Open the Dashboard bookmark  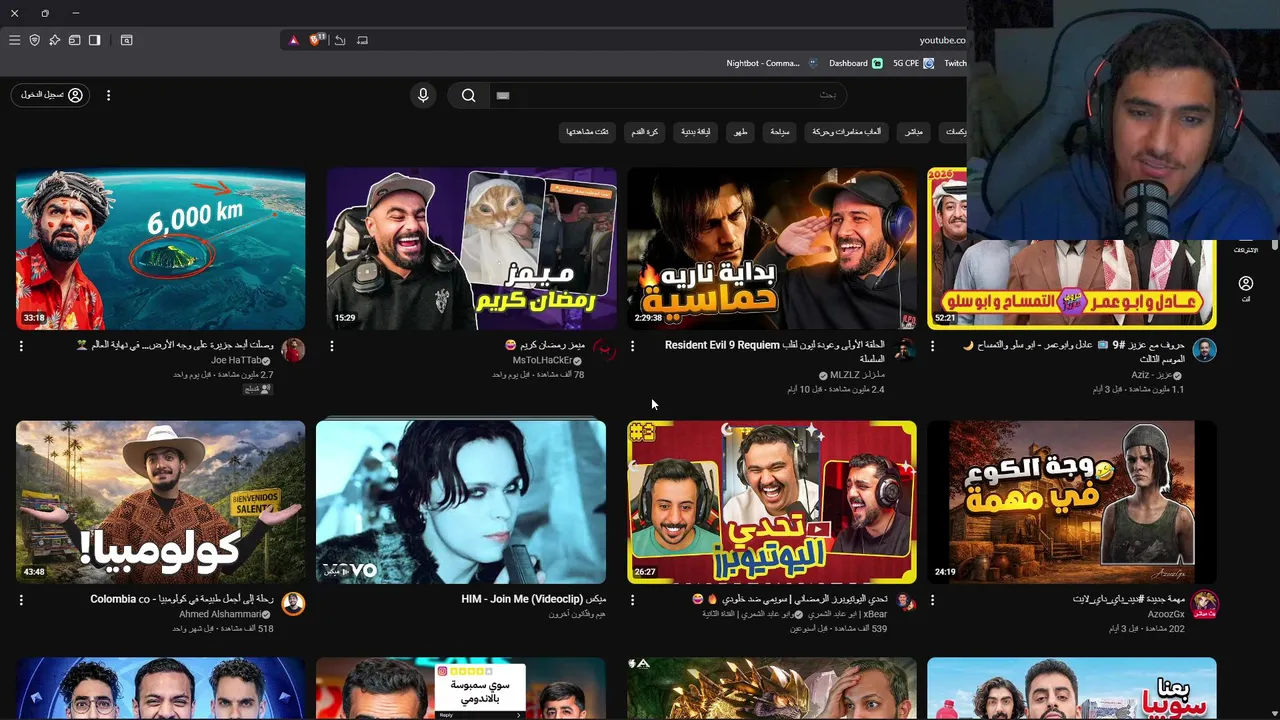click(x=855, y=63)
